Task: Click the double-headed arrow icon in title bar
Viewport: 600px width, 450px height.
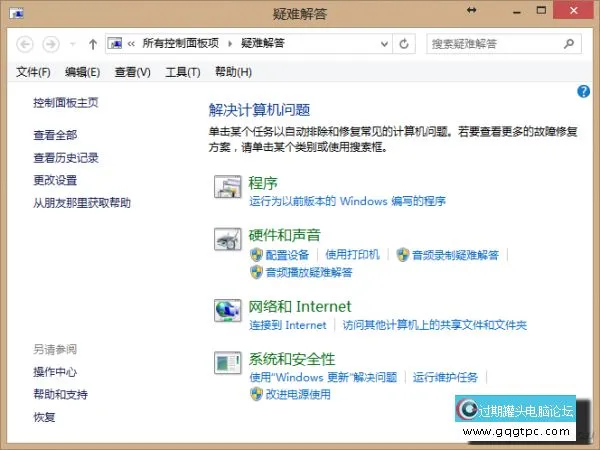Action: [x=471, y=10]
